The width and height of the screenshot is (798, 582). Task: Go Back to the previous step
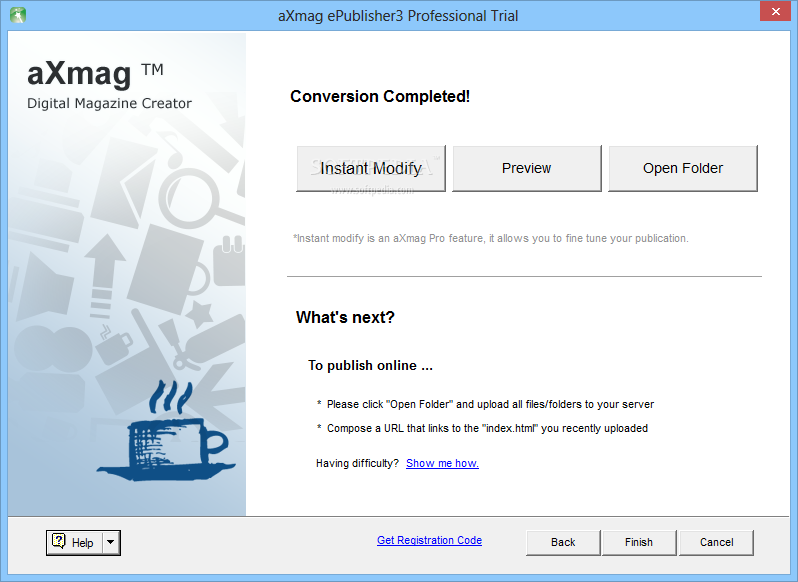[563, 542]
